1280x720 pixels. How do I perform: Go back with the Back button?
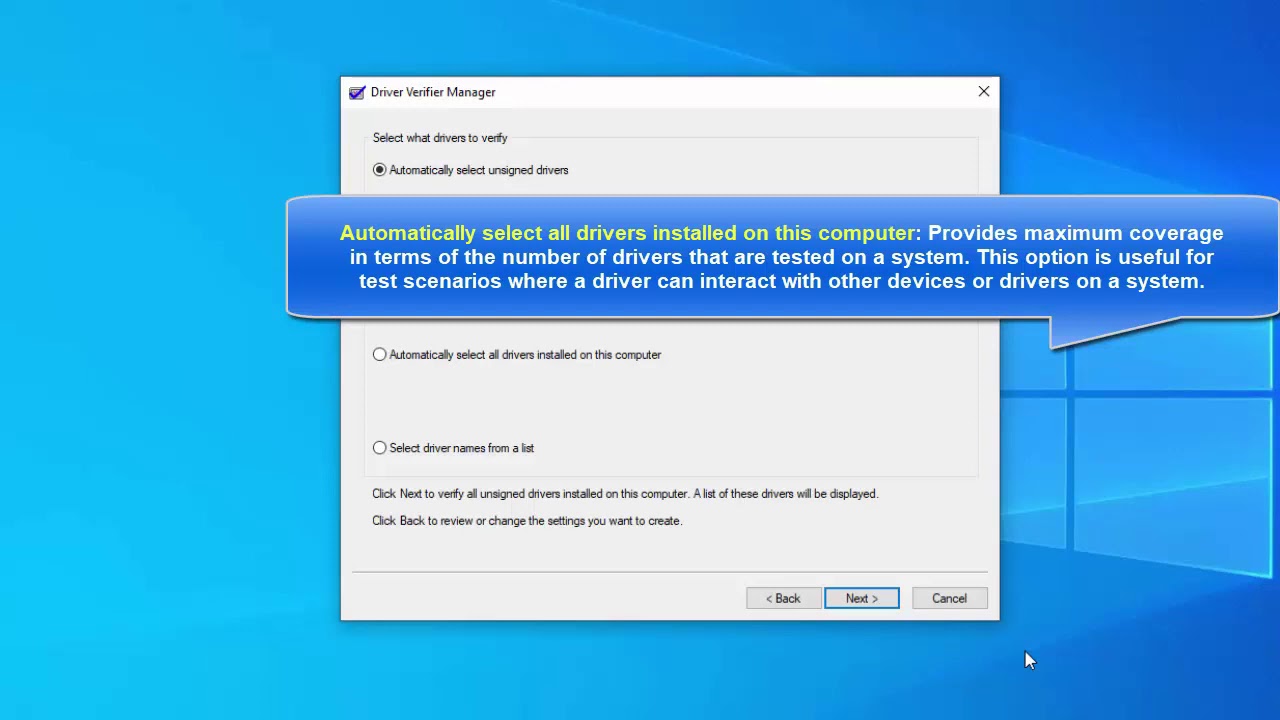click(784, 598)
